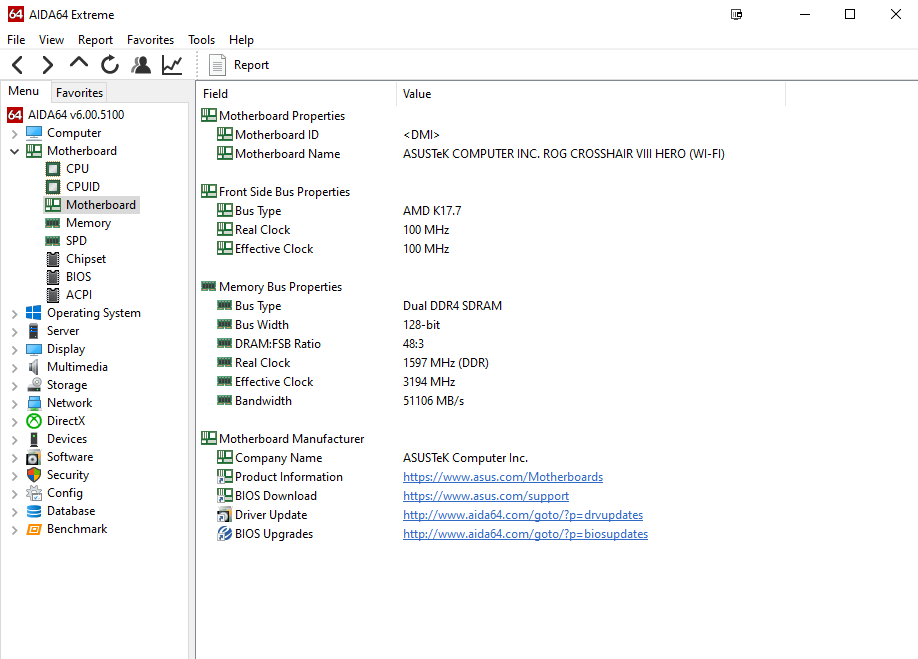Click the Security shield icon
918x659 pixels.
34,475
